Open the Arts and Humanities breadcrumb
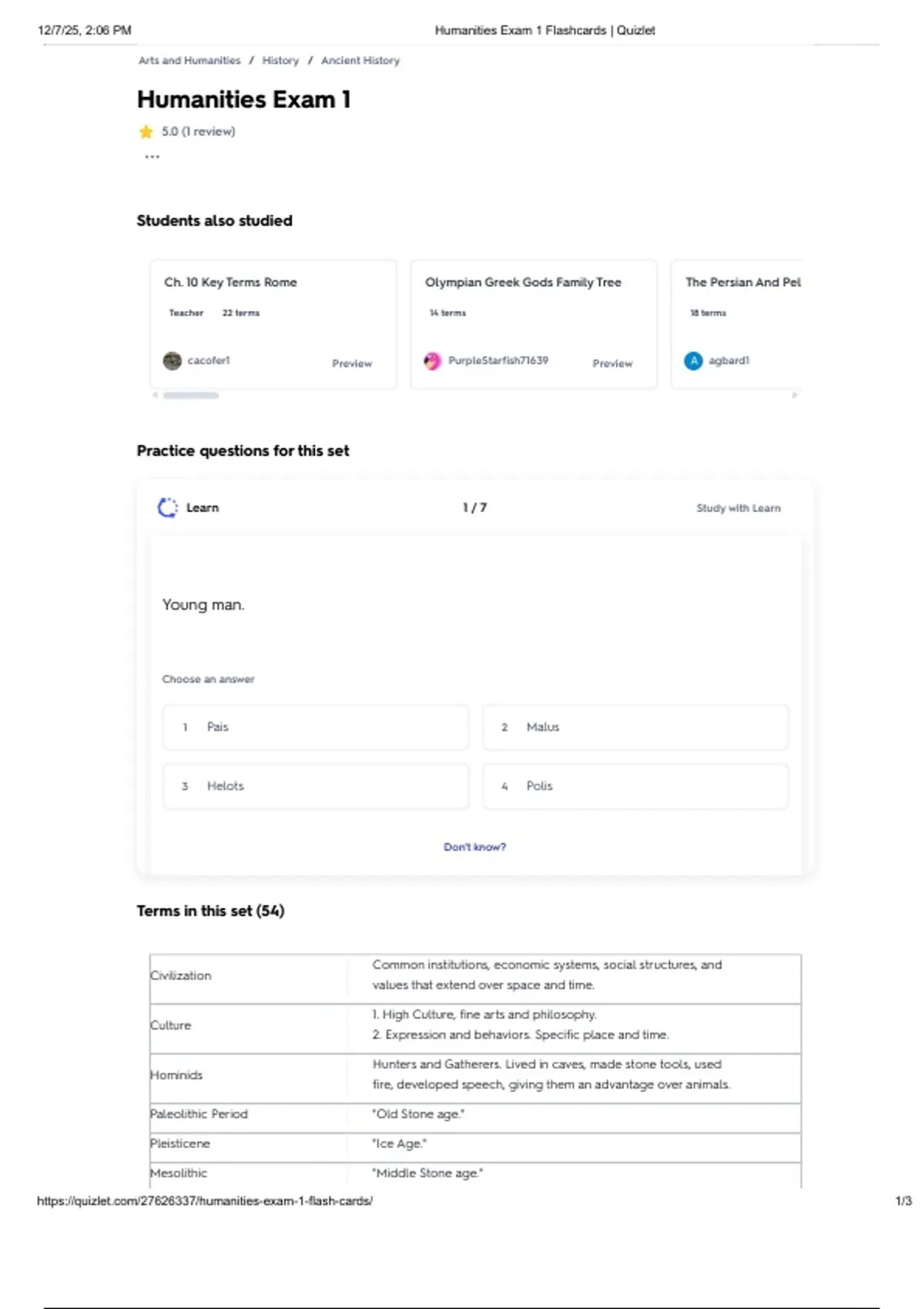 pos(189,60)
